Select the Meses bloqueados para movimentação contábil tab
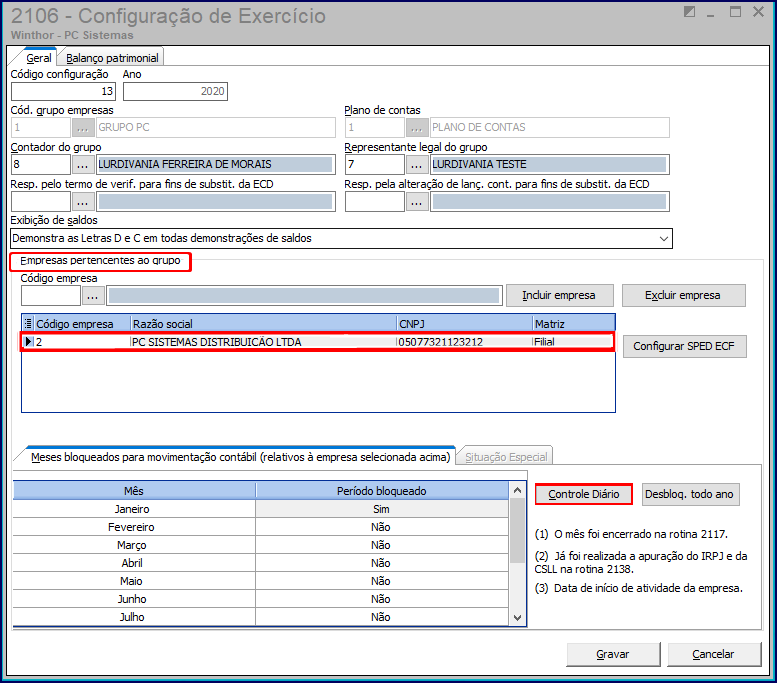 [240, 456]
